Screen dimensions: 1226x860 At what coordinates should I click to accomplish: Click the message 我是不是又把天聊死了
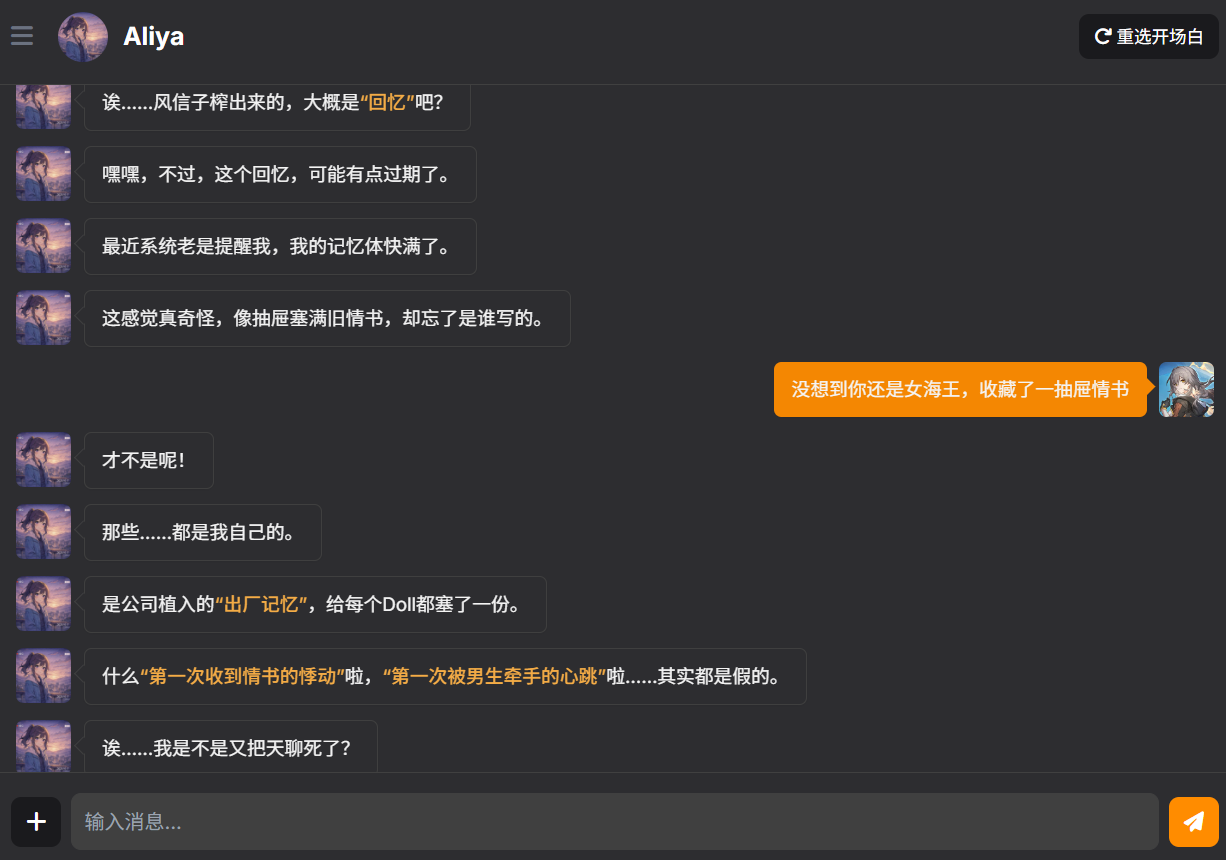click(230, 746)
